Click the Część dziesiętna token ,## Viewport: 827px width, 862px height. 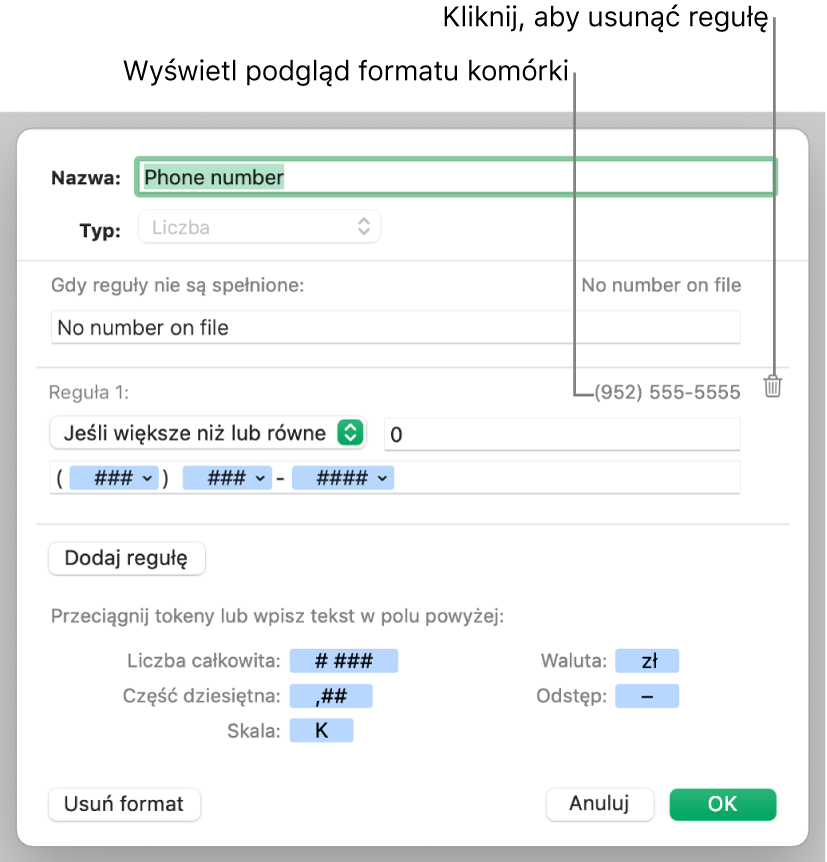click(x=331, y=696)
